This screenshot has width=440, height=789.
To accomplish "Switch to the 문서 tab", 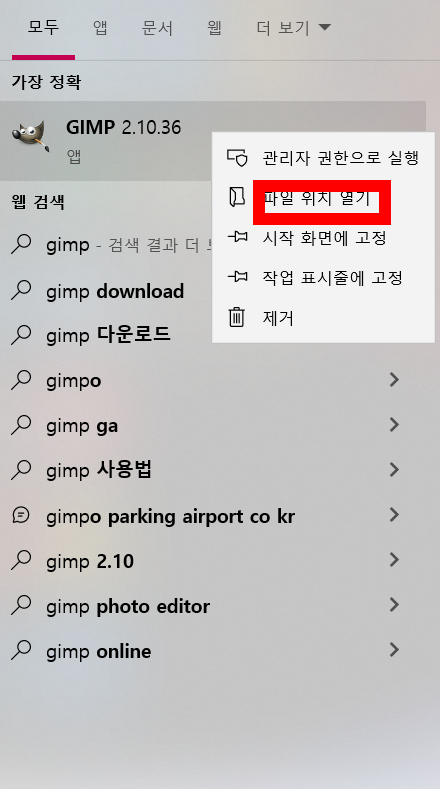I will (157, 28).
